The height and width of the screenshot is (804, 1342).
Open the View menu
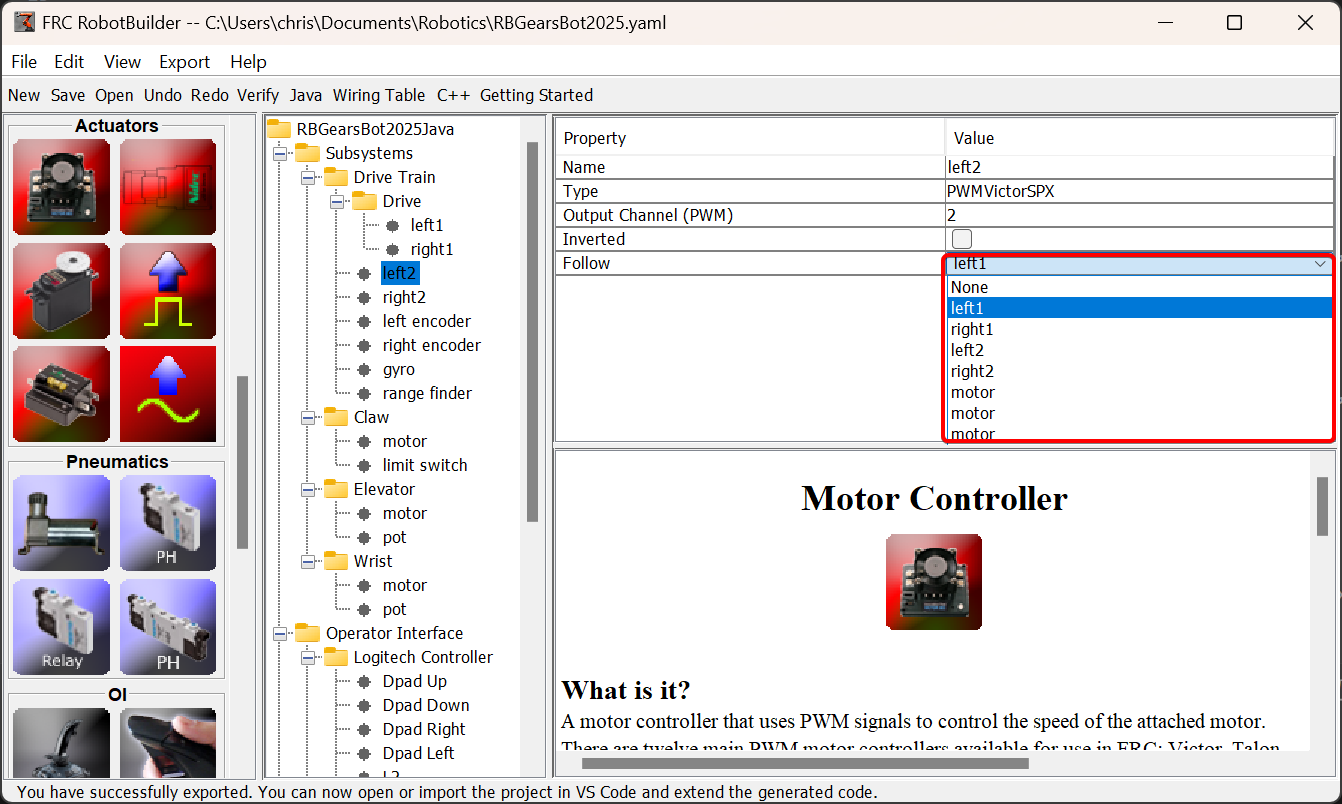point(122,62)
